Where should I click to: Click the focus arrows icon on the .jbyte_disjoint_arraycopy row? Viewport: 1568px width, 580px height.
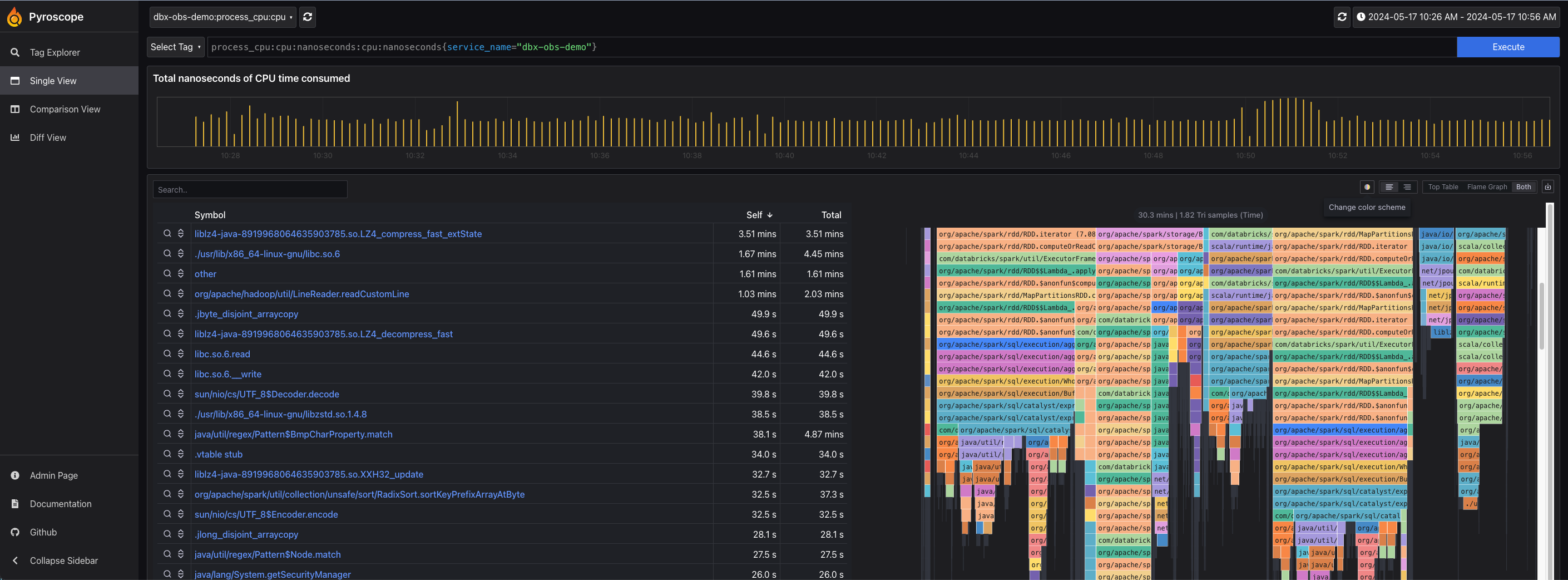tap(181, 314)
